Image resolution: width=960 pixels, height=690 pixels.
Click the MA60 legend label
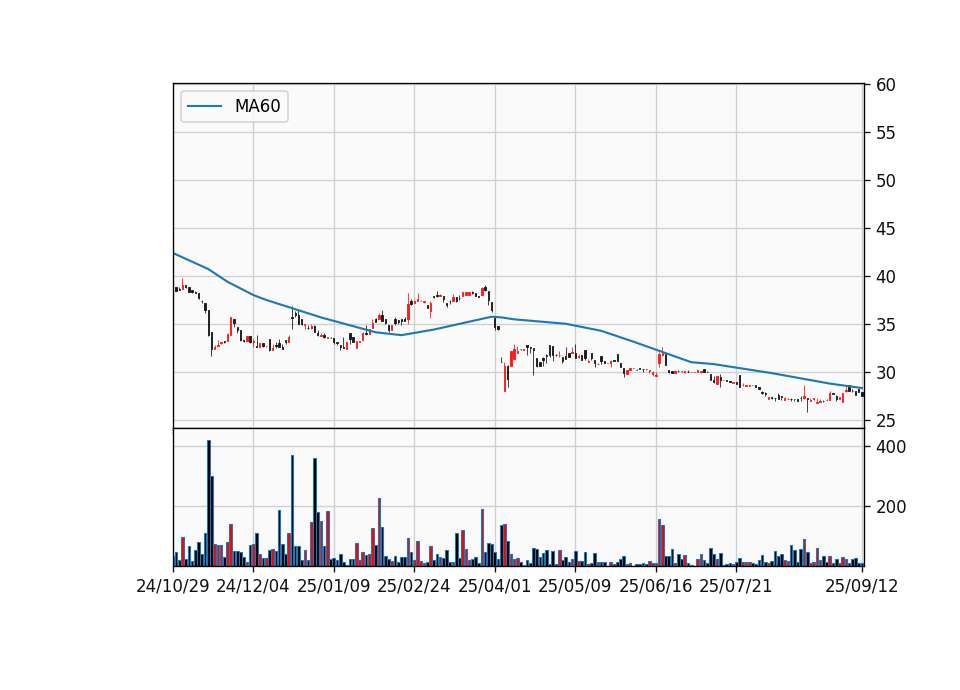[x=257, y=106]
